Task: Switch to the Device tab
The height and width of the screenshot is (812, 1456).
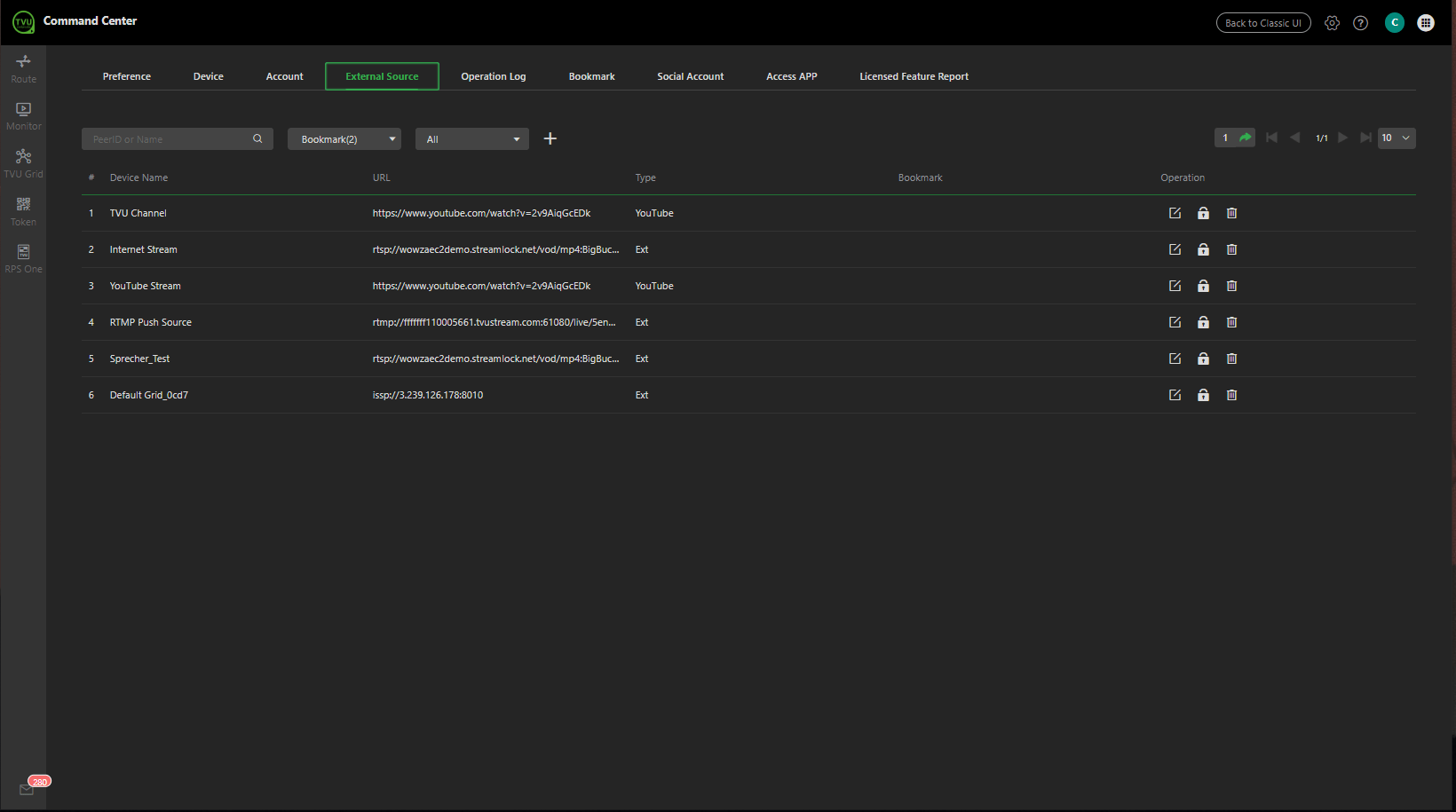Action: tap(209, 76)
